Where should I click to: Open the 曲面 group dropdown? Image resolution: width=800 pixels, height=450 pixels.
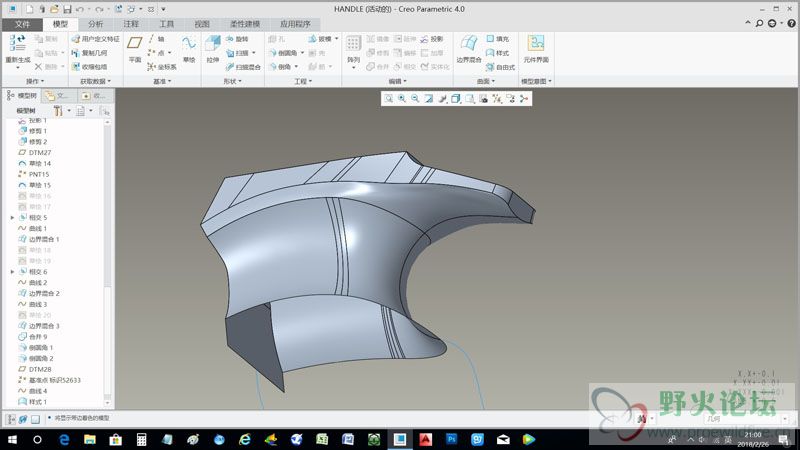tap(486, 81)
